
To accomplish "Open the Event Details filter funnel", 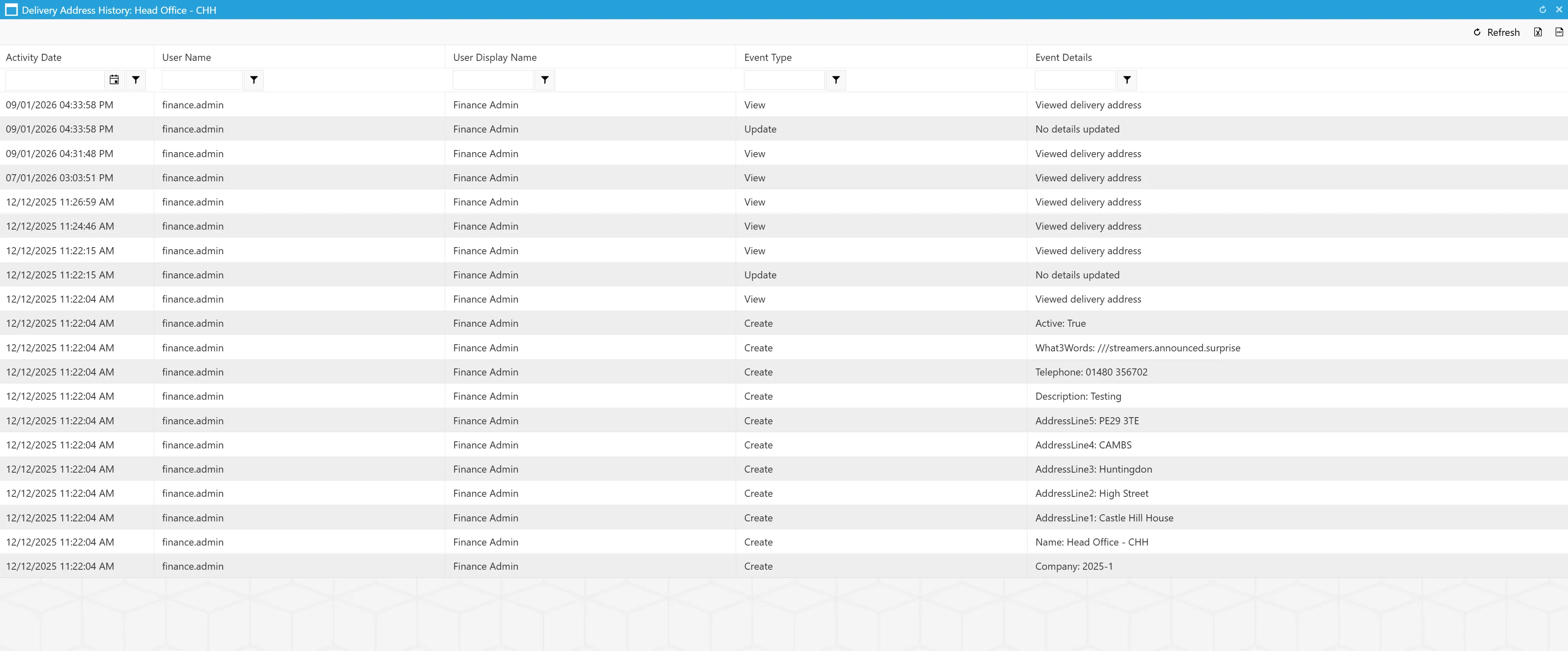I will (1127, 80).
